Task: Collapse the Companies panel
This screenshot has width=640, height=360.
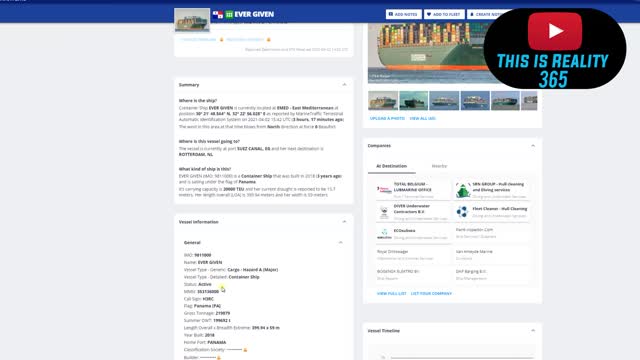Action: pos(533,146)
